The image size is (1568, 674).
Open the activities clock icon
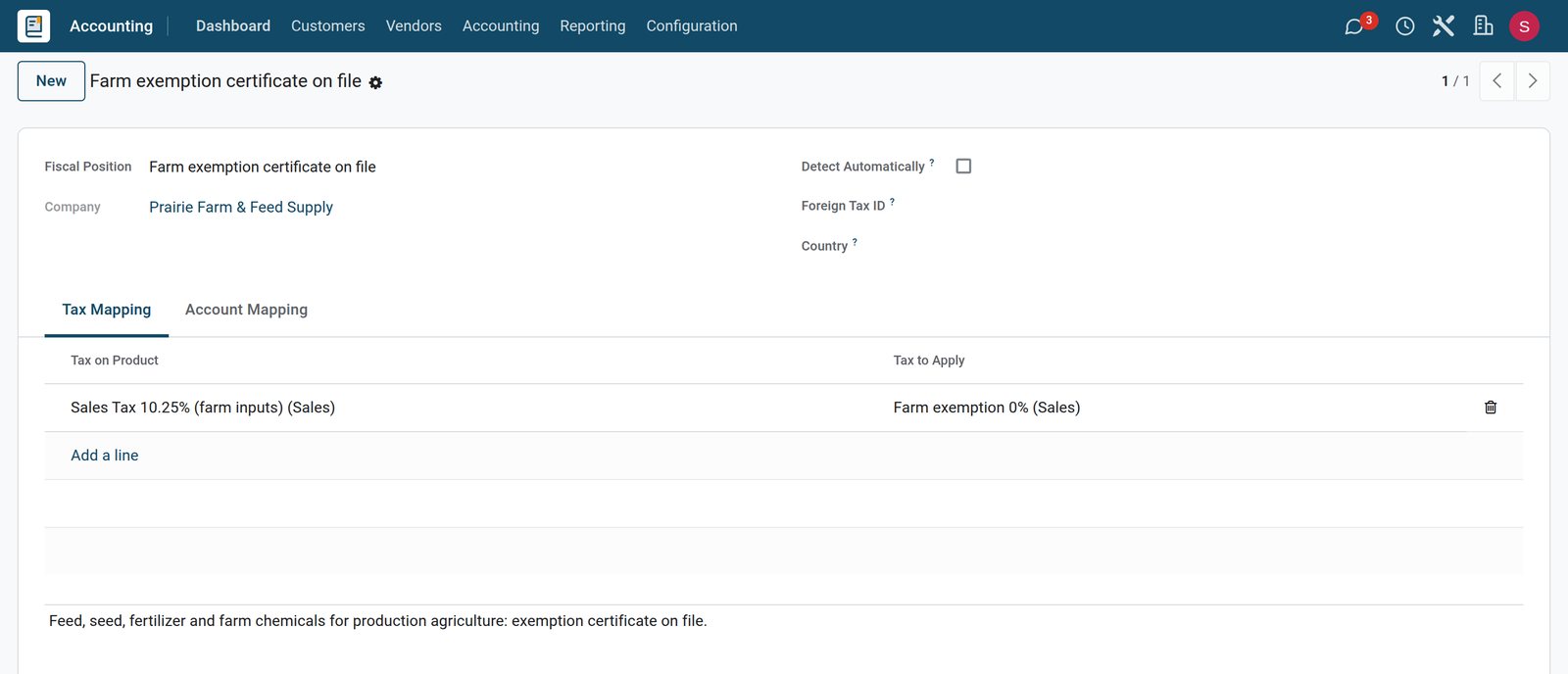pyautogui.click(x=1404, y=26)
